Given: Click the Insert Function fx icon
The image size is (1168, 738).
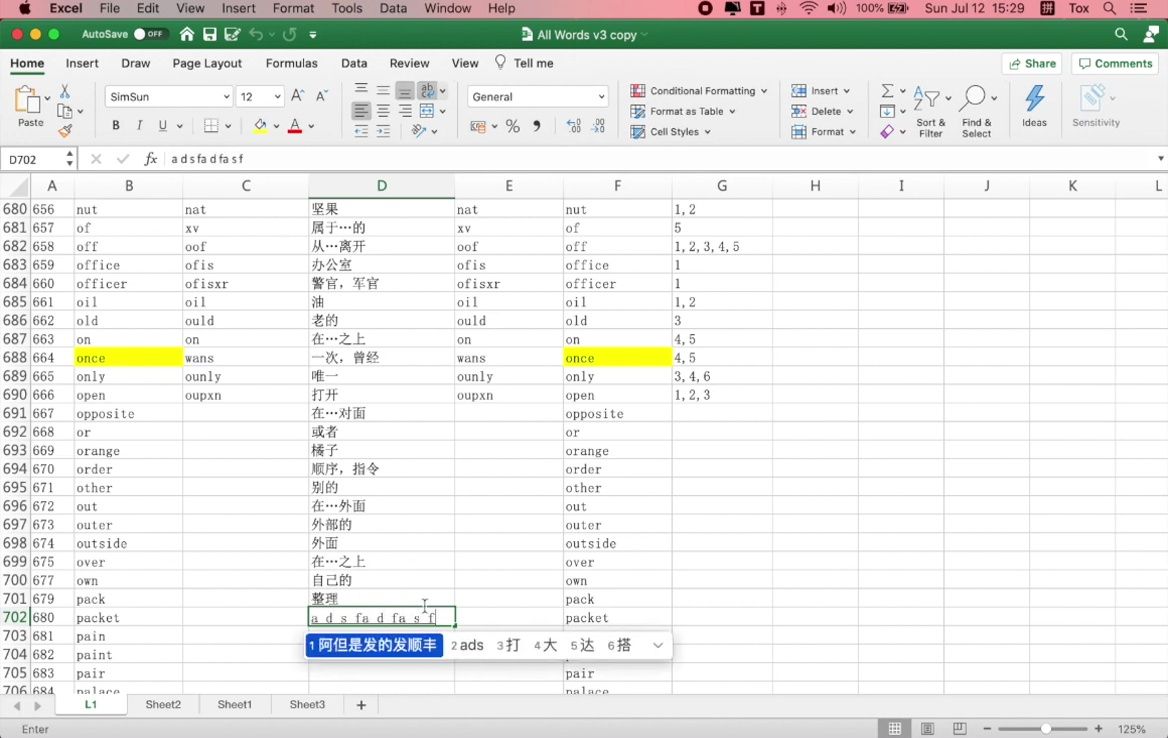Looking at the screenshot, I should tap(150, 159).
